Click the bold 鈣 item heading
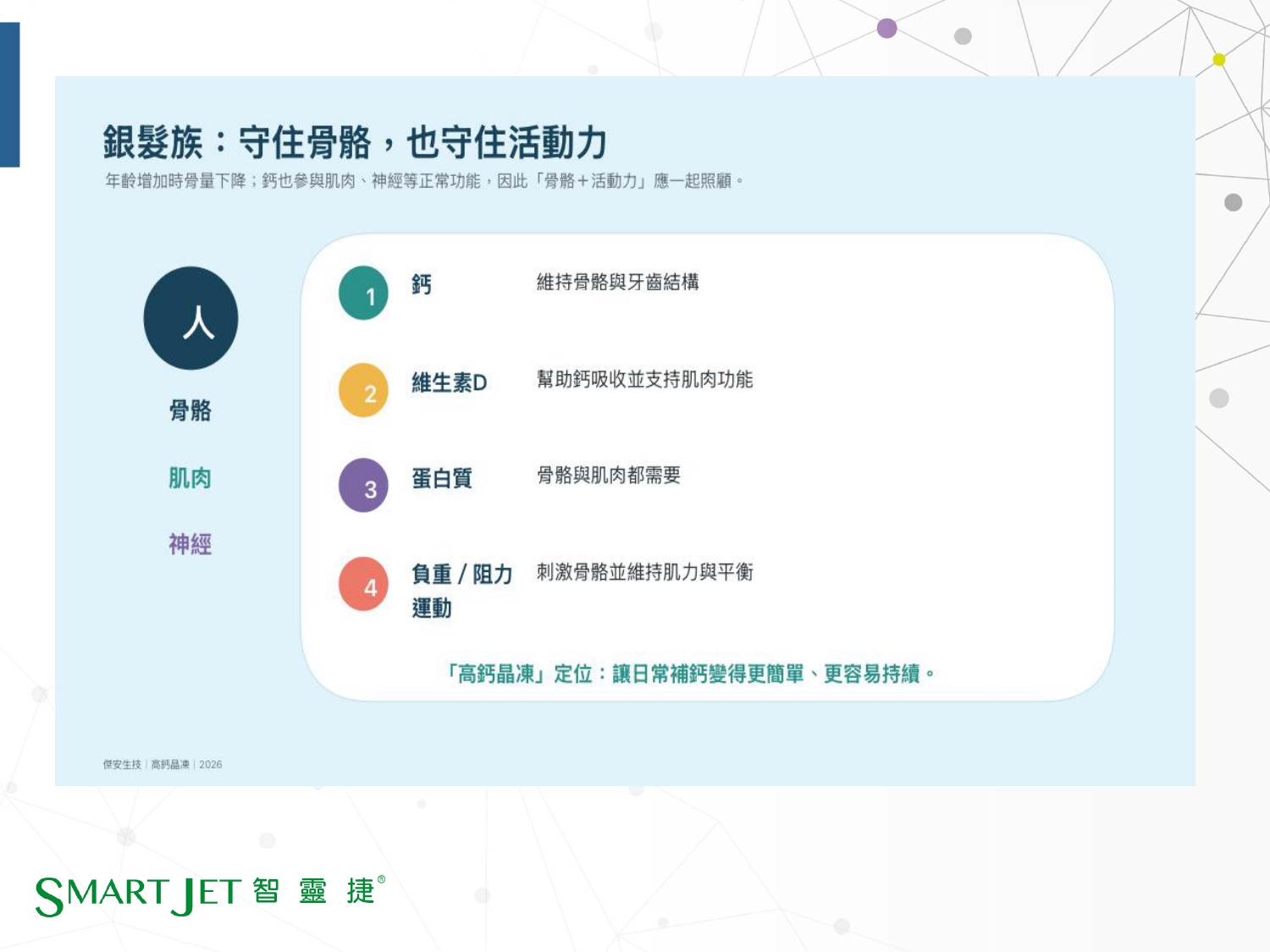1270x952 pixels. [422, 284]
